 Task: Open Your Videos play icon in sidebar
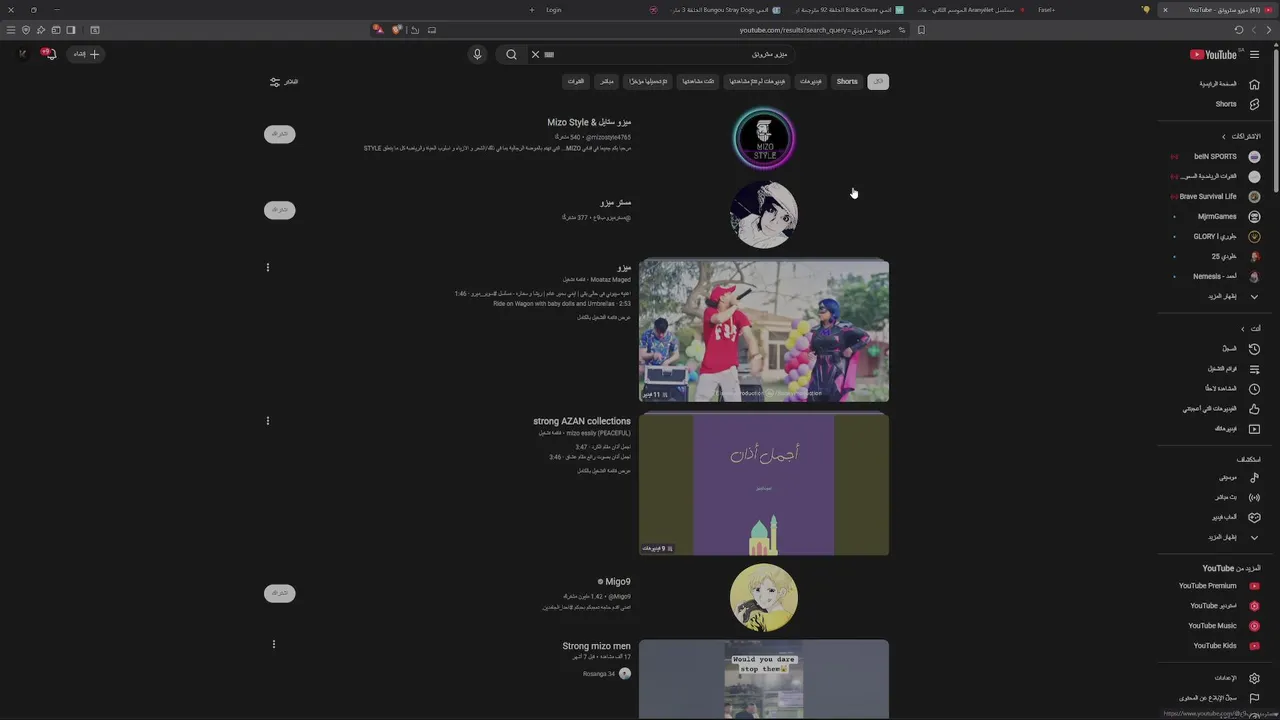point(1254,428)
